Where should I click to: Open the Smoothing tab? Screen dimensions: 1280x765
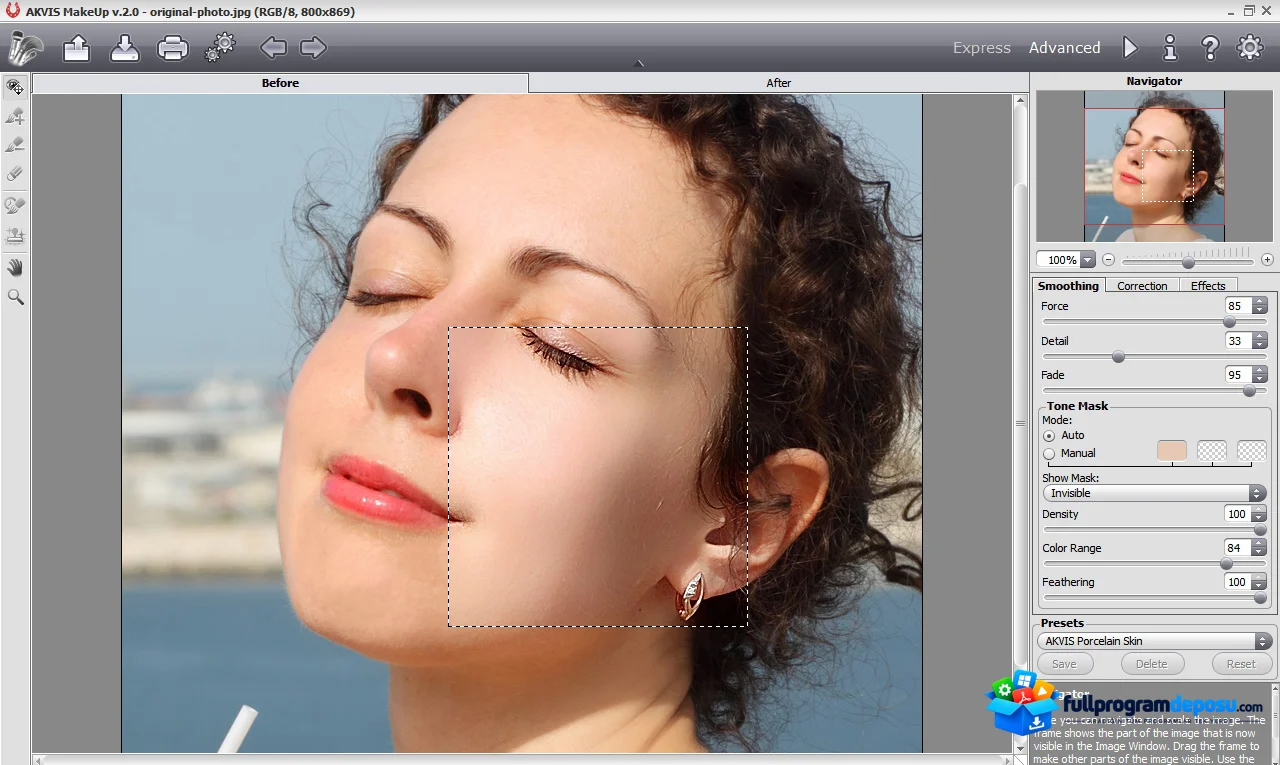click(1068, 286)
